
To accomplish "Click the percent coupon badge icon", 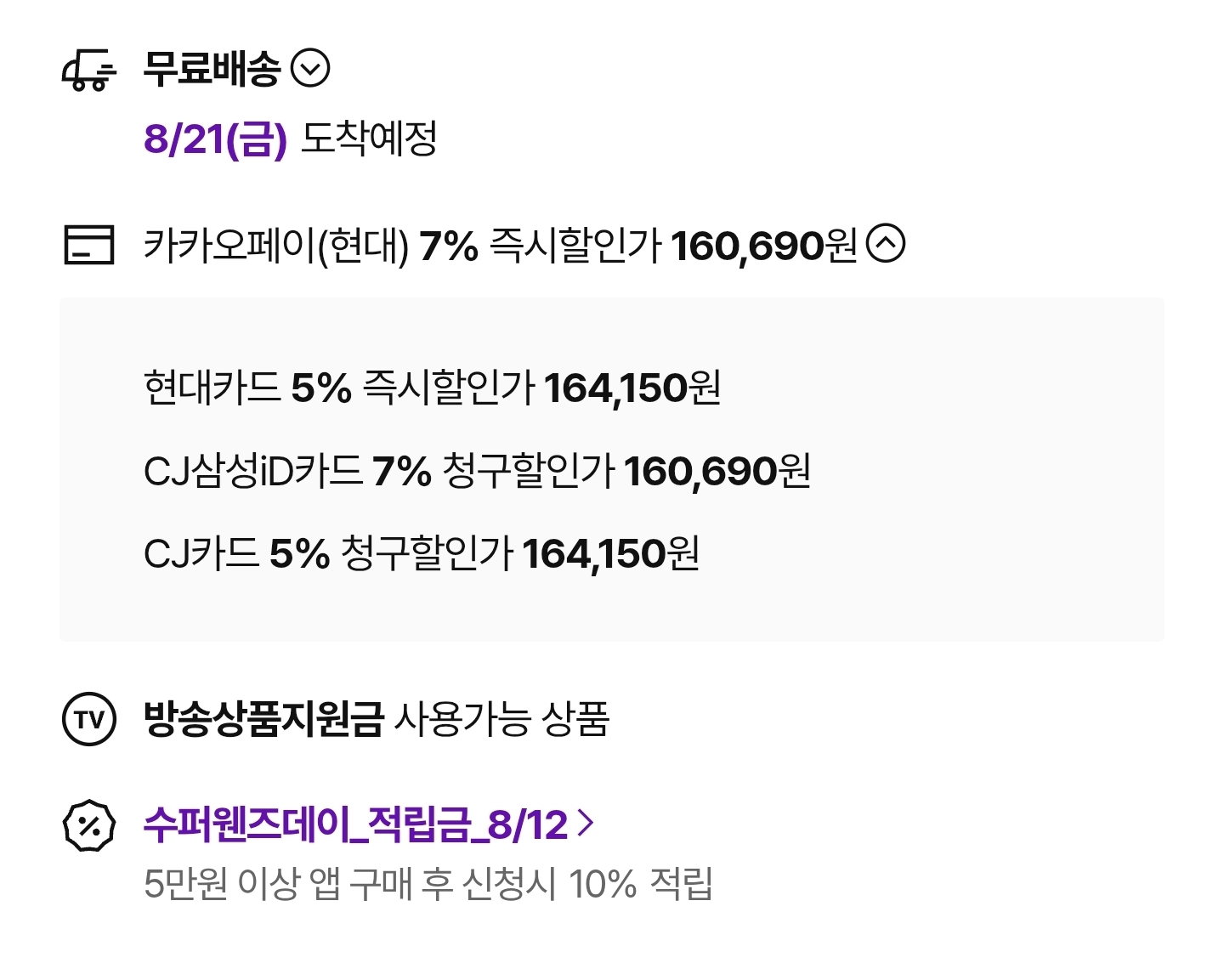I will point(89,825).
